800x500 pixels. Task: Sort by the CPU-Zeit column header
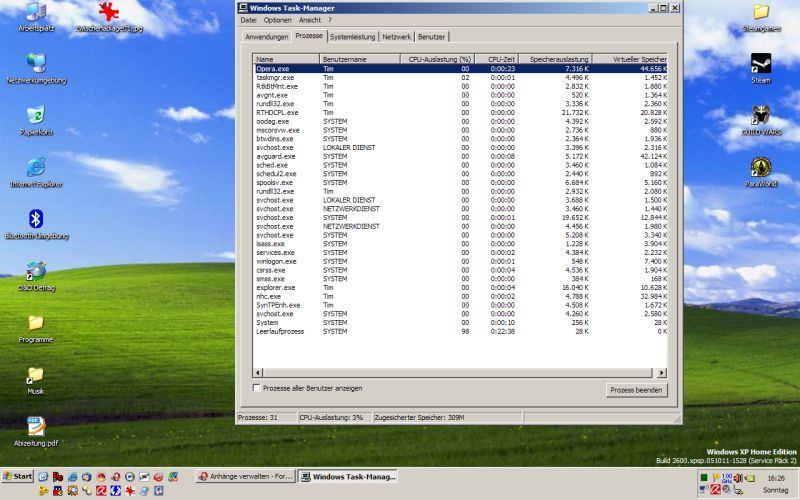[x=496, y=59]
